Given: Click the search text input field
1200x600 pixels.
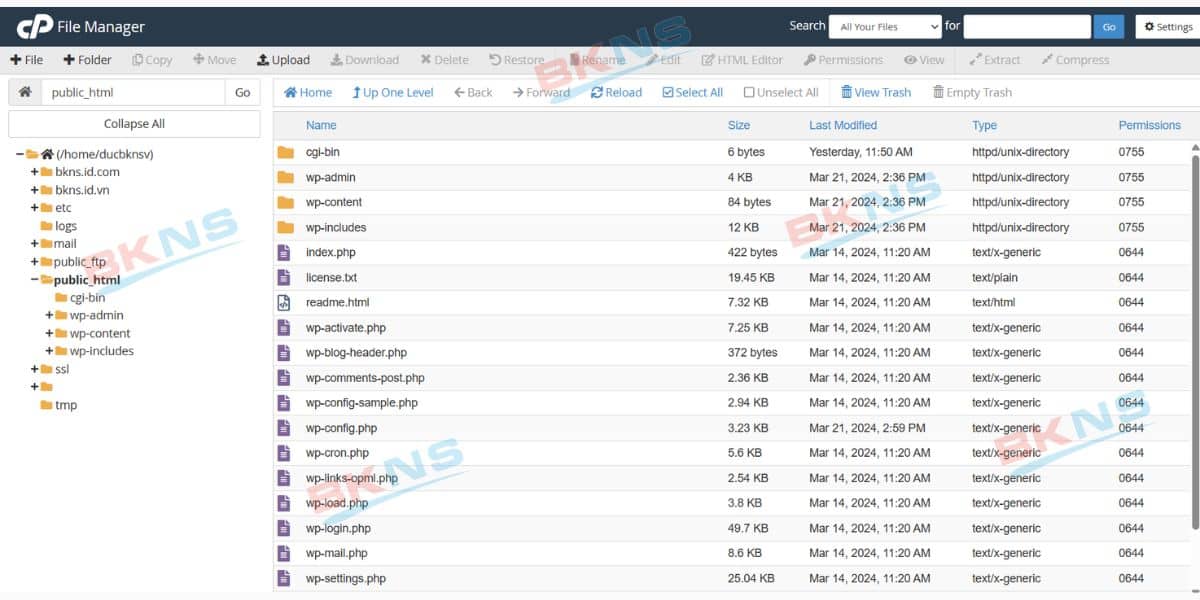Looking at the screenshot, I should 1026,27.
